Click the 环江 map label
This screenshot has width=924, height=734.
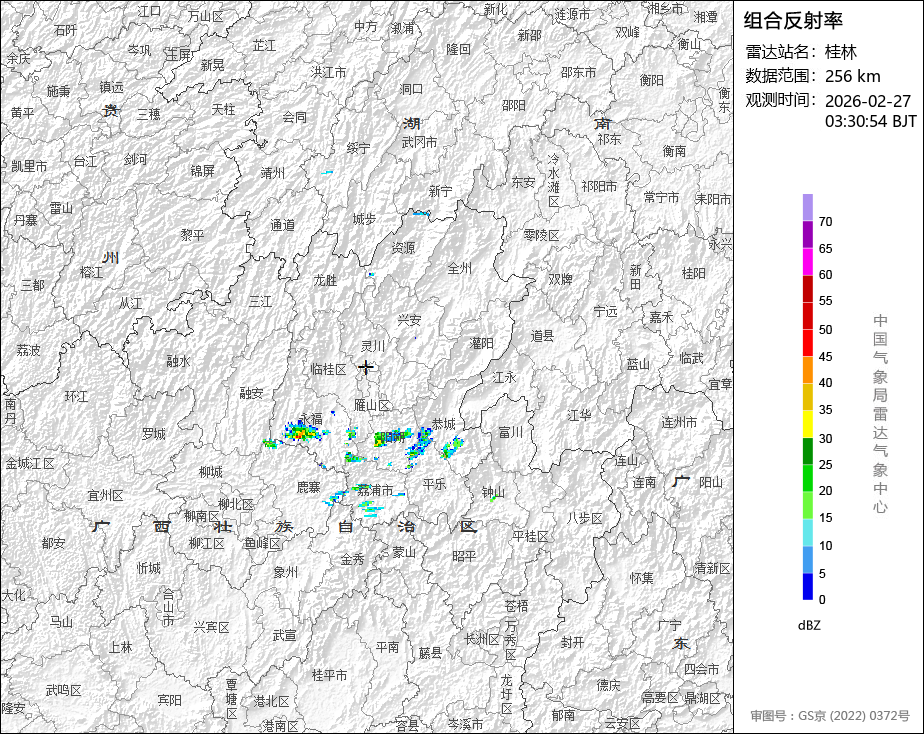pyautogui.click(x=76, y=396)
